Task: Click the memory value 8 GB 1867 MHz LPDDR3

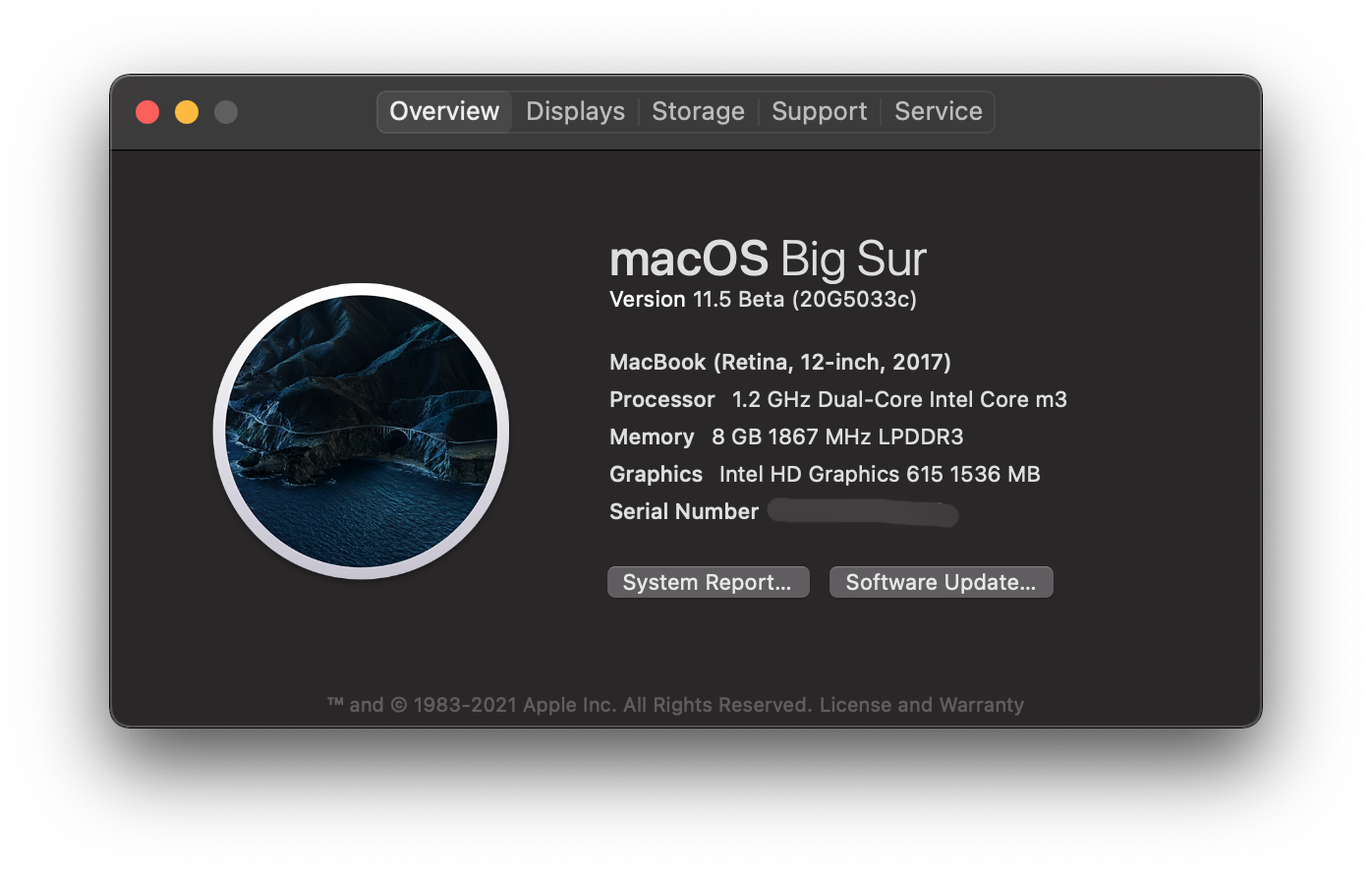Action: tap(837, 436)
